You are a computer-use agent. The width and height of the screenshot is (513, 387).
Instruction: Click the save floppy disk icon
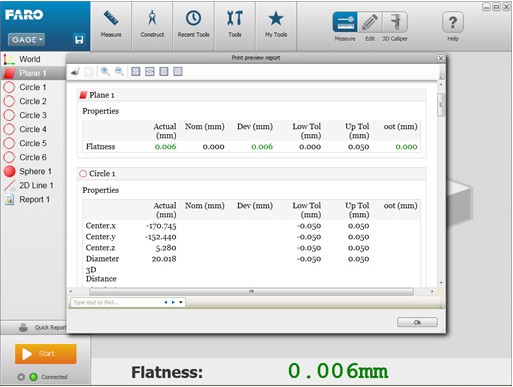(79, 40)
